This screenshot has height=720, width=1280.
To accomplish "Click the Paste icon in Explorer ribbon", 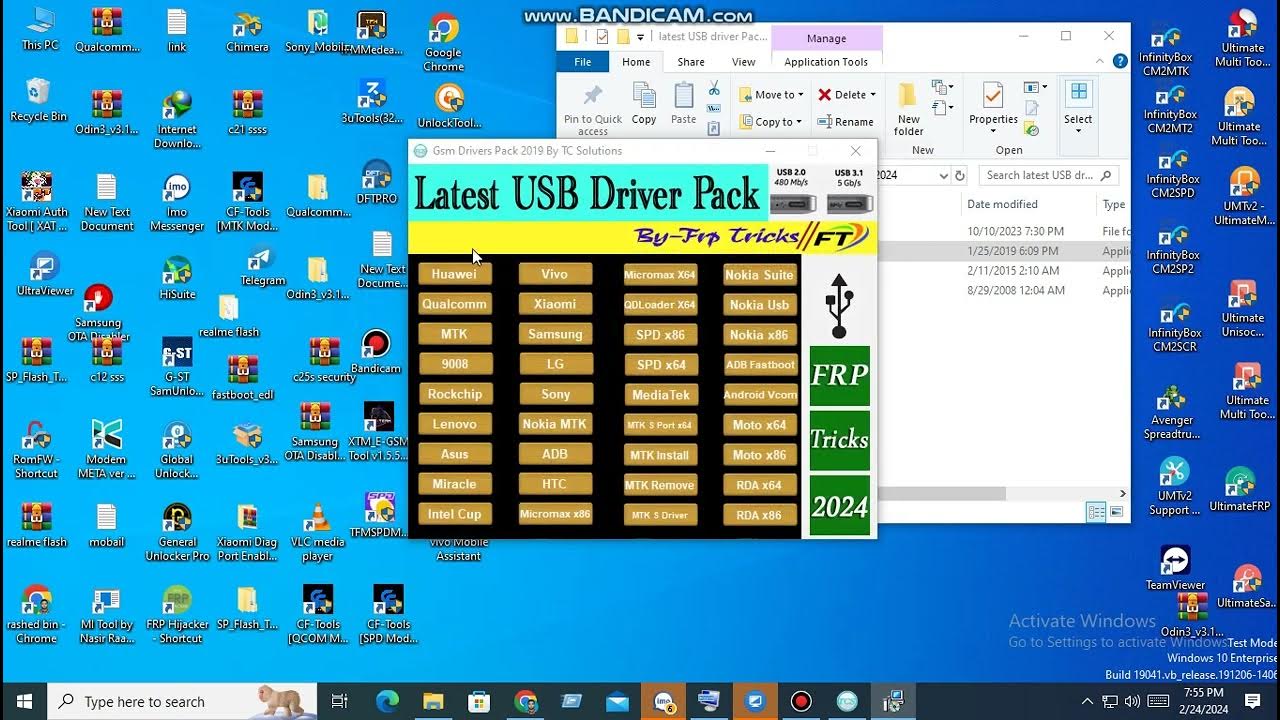I will click(x=684, y=104).
